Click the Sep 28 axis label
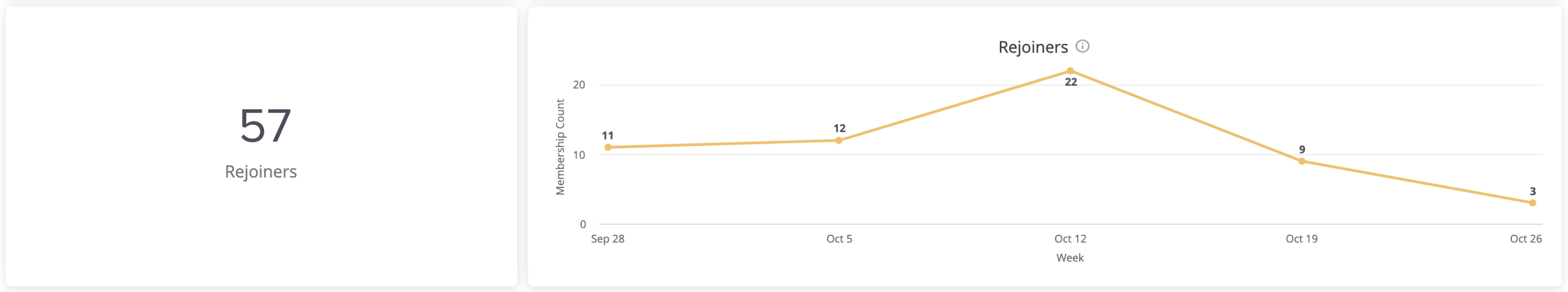The image size is (1568, 292). point(607,239)
